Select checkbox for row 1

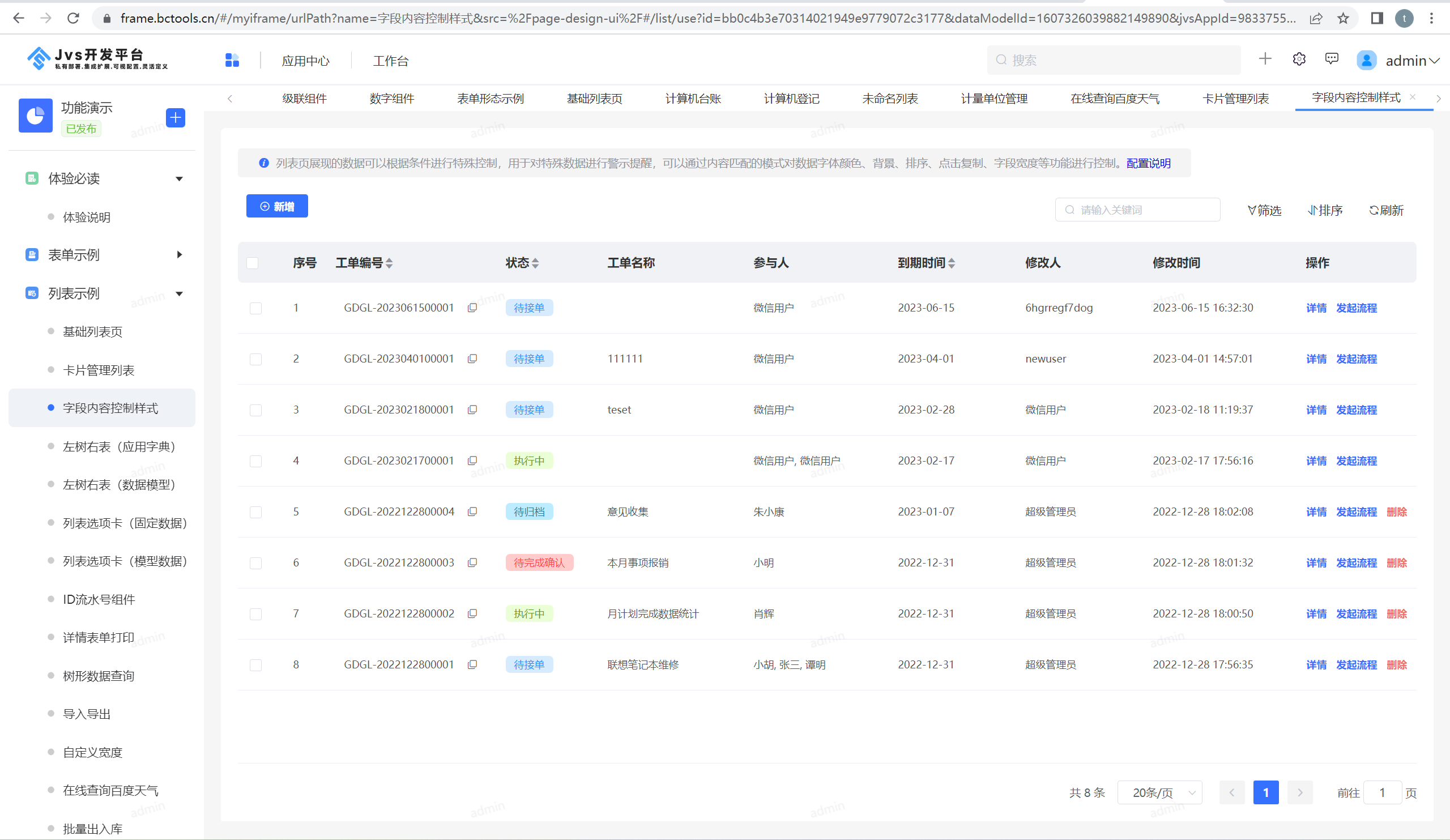coord(256,308)
